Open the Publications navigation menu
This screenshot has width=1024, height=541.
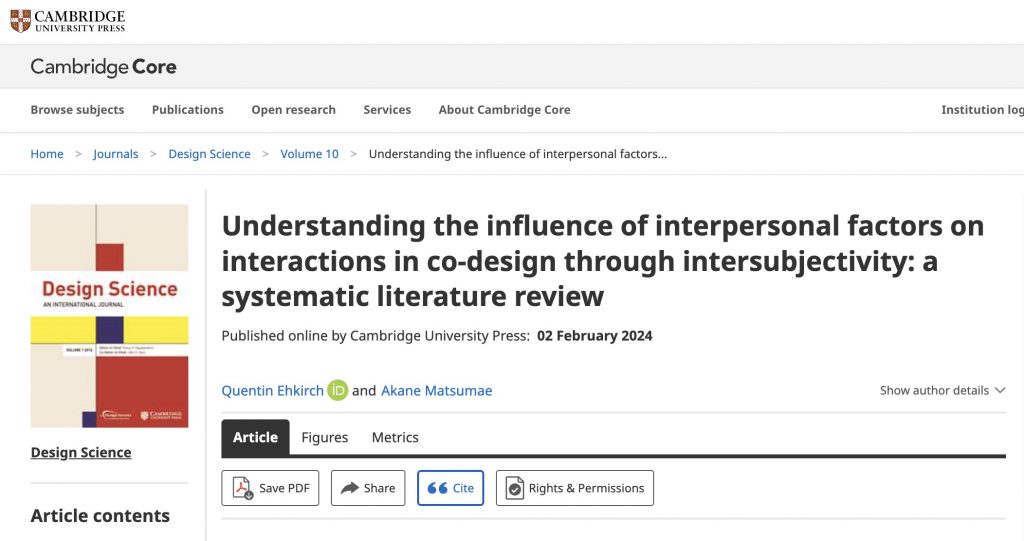coord(188,110)
